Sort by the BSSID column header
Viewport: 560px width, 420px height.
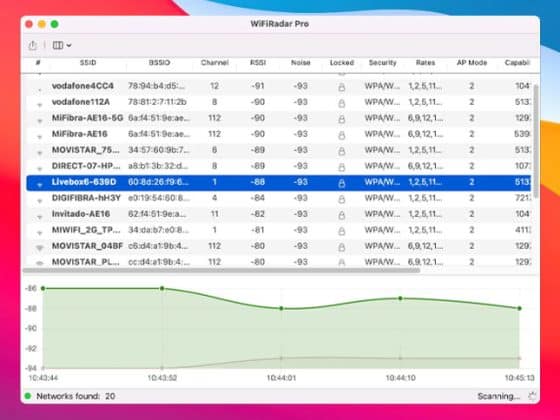click(159, 63)
